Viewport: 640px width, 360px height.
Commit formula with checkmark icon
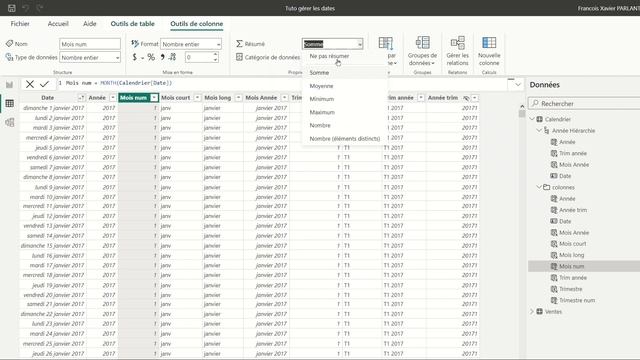(44, 84)
